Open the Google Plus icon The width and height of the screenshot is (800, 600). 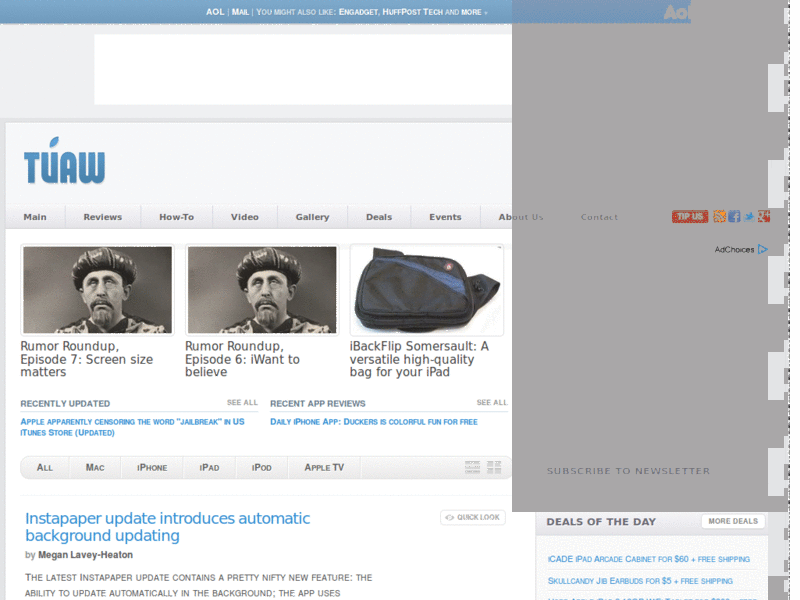764,216
